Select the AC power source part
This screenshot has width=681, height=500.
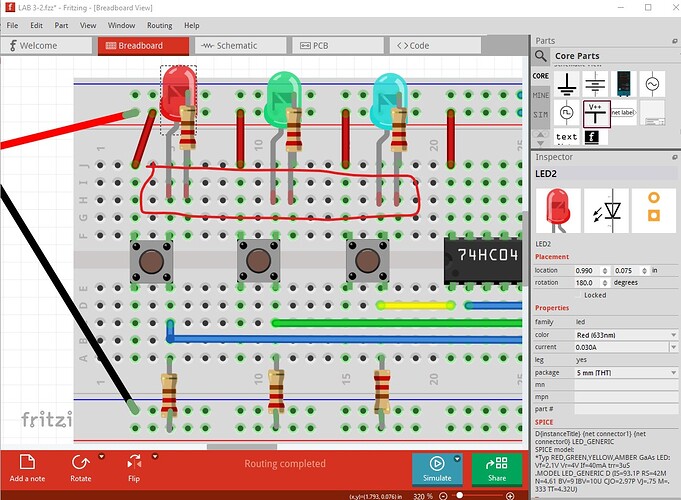point(652,84)
